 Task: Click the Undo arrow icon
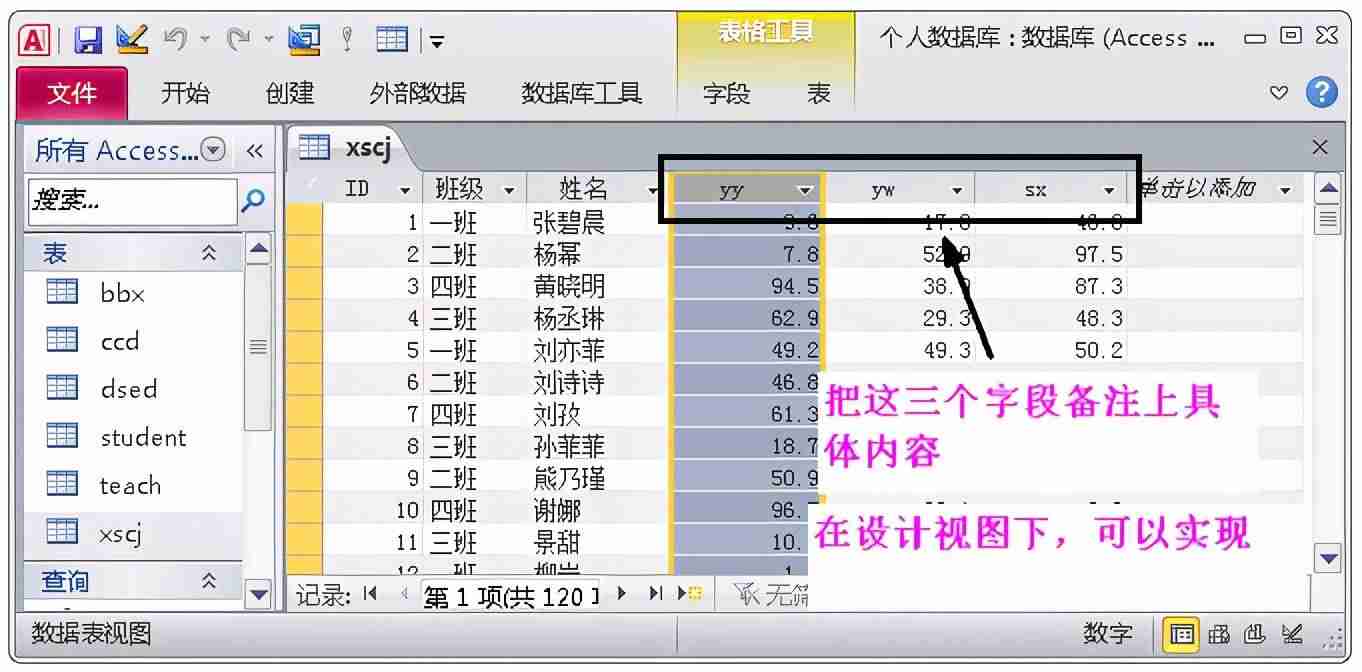tap(175, 39)
